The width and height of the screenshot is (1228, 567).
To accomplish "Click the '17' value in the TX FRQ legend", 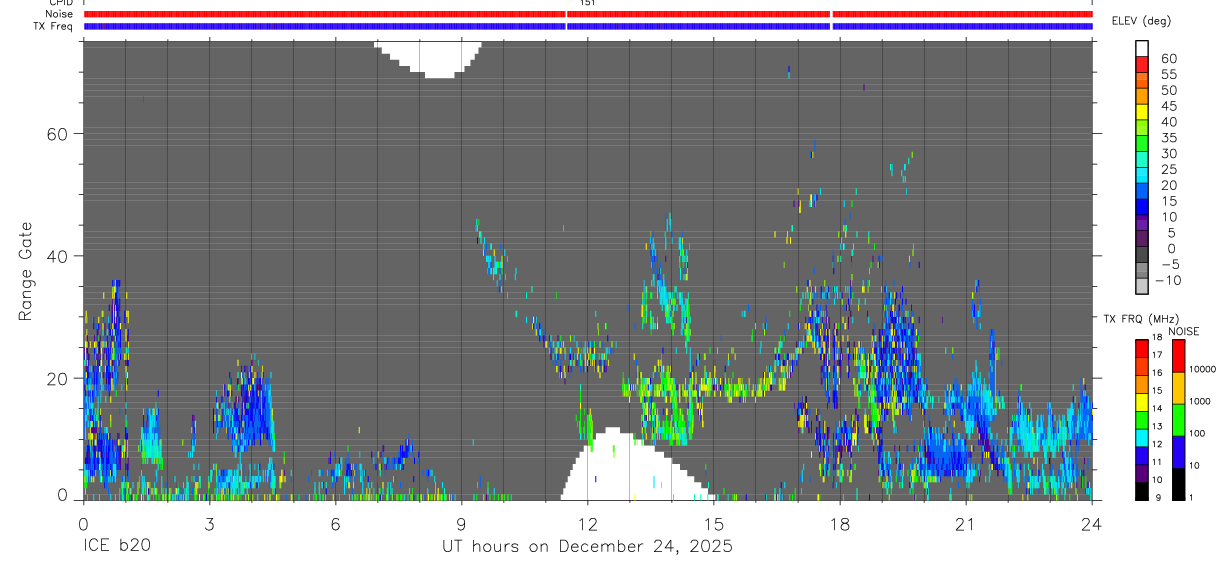I will [x=1158, y=355].
